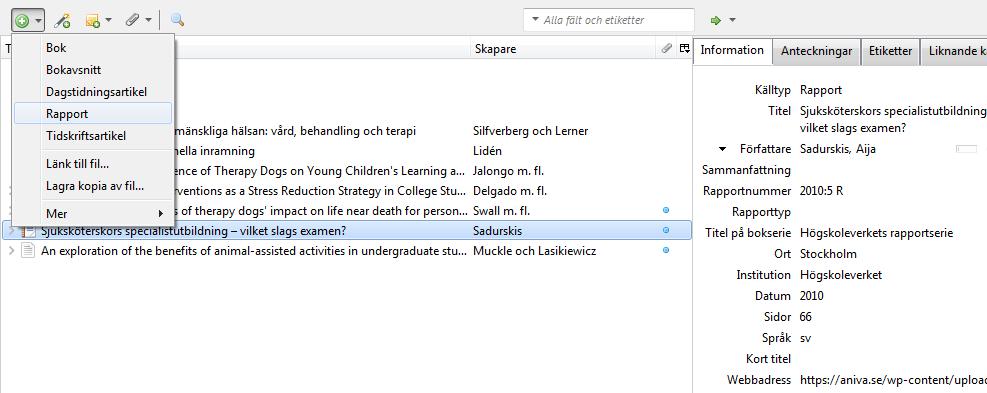Click the empty Kort titel field
The width and height of the screenshot is (987, 393).
[893, 359]
